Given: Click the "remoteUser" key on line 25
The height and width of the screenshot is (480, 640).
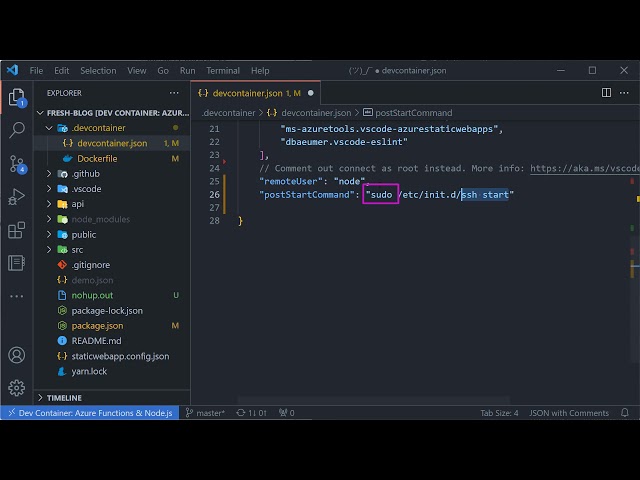Looking at the screenshot, I should pos(291,181).
